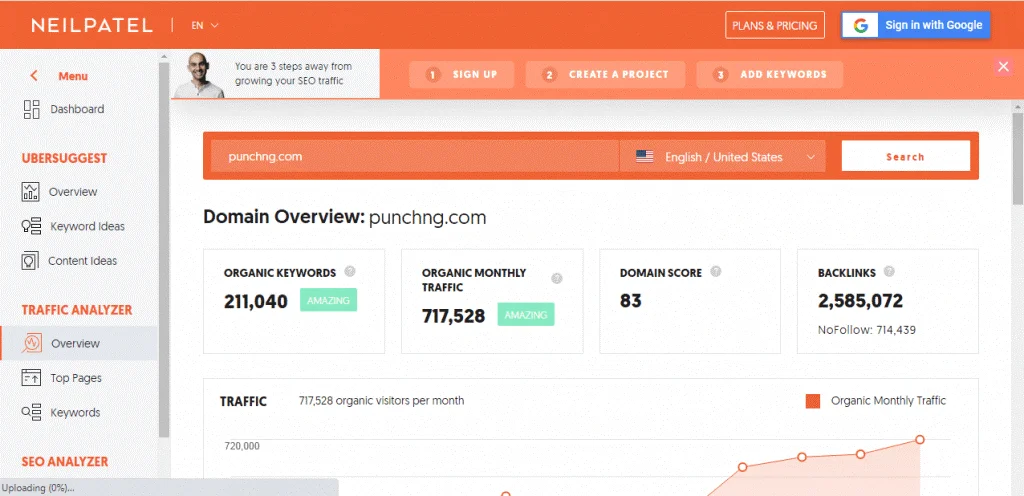Screen dimensions: 1024x496
Task: Collapse the sidebar using Menu back arrow
Action: click(34, 76)
